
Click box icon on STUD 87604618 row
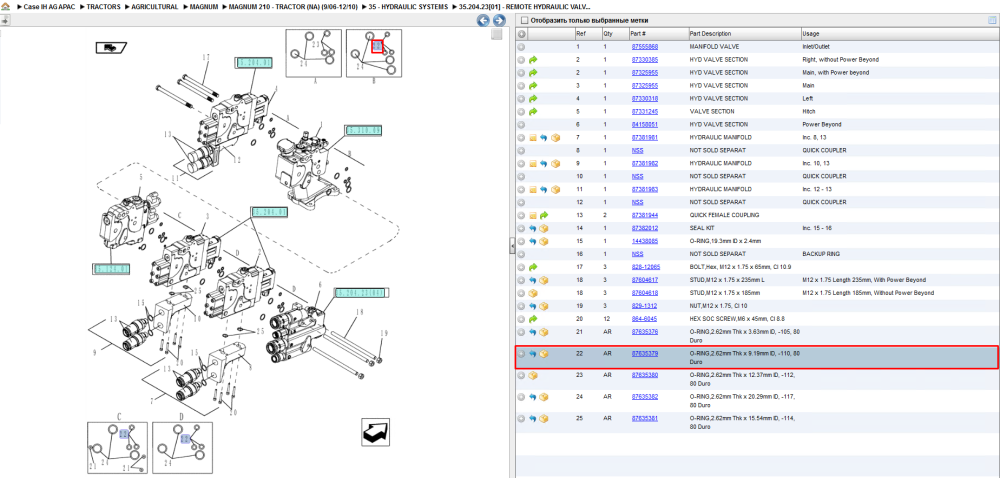533,293
